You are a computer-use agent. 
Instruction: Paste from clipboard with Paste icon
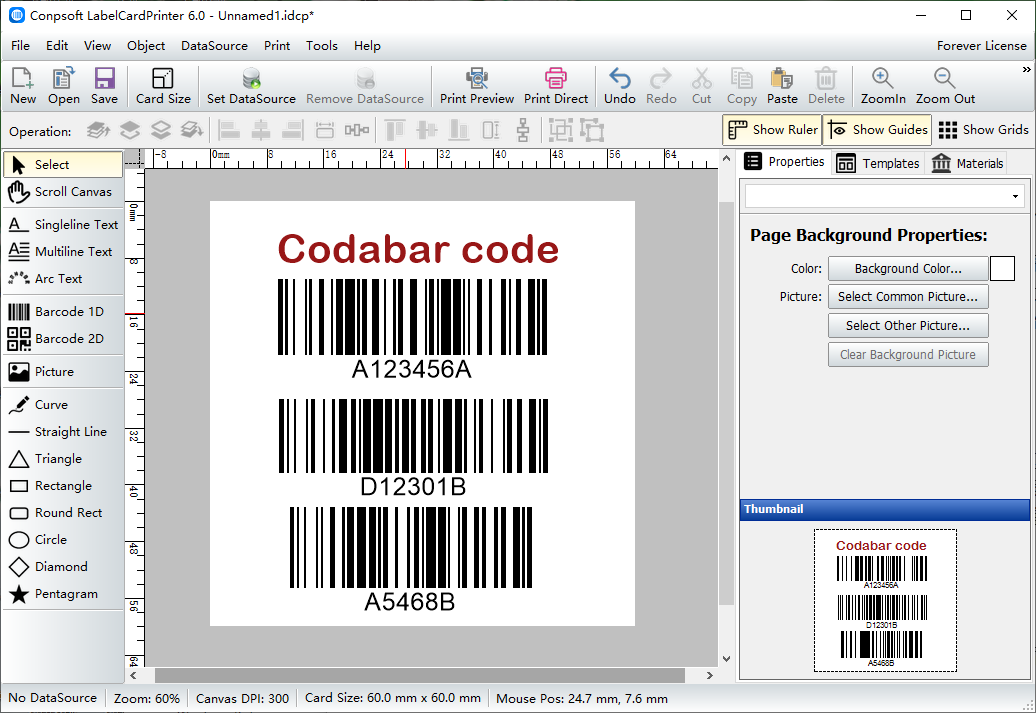(782, 86)
